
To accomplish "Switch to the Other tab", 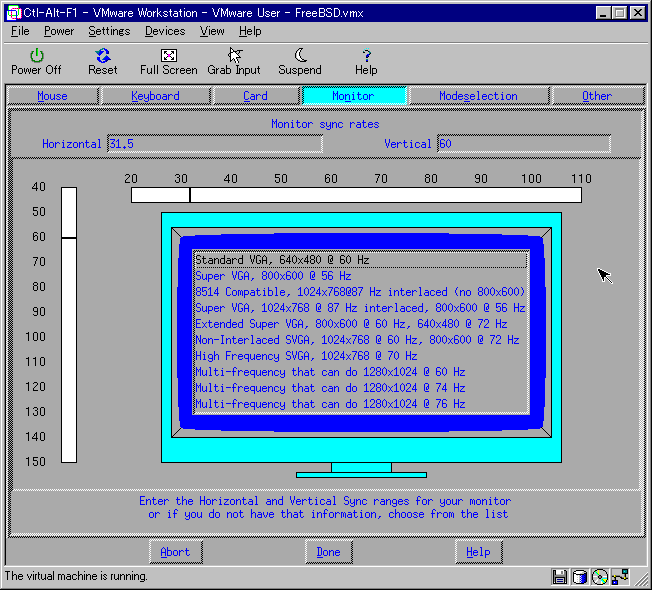I will point(597,96).
